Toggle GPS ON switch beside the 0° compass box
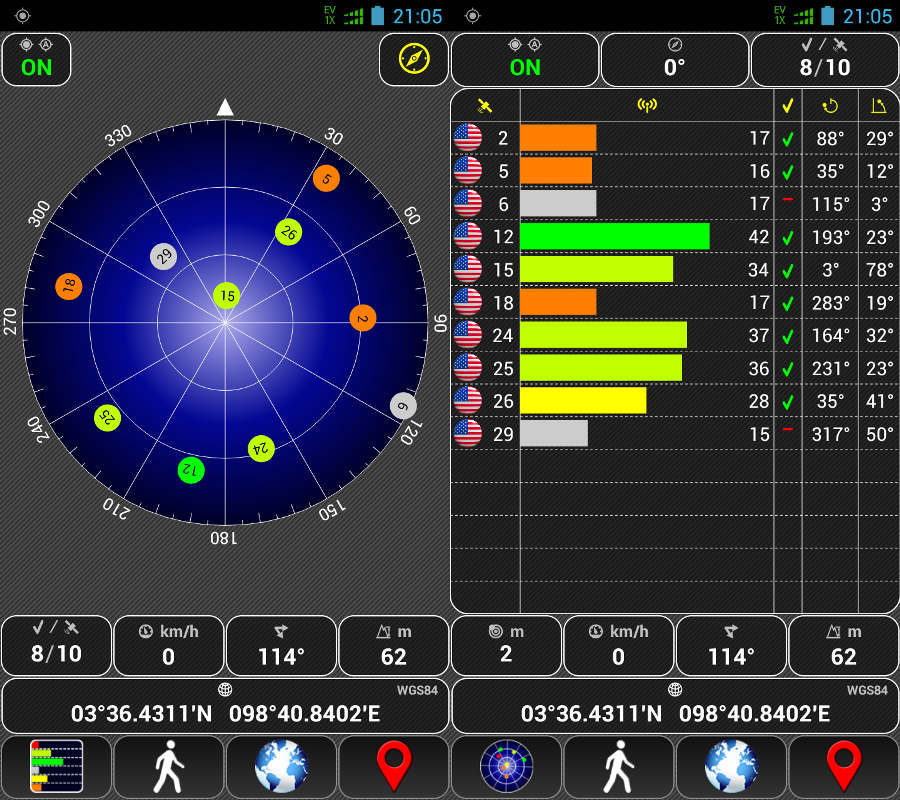 pyautogui.click(x=525, y=60)
